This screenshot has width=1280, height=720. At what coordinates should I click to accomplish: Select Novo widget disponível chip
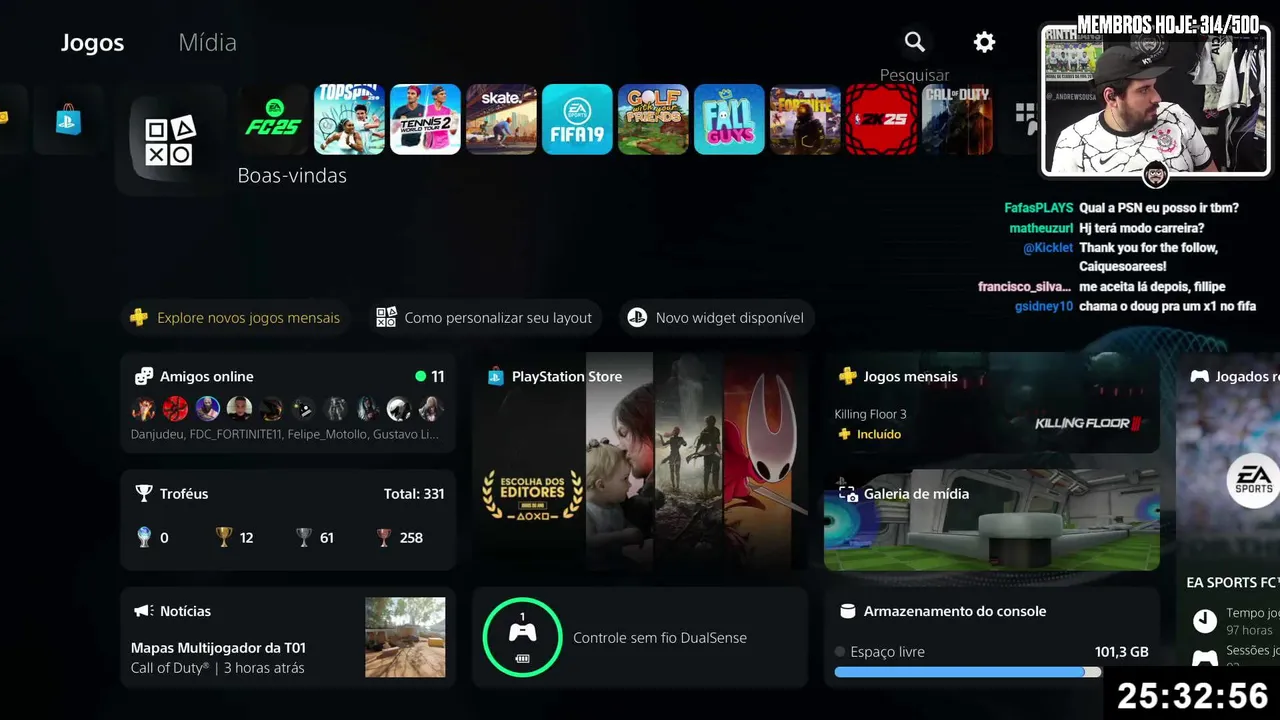[716, 318]
